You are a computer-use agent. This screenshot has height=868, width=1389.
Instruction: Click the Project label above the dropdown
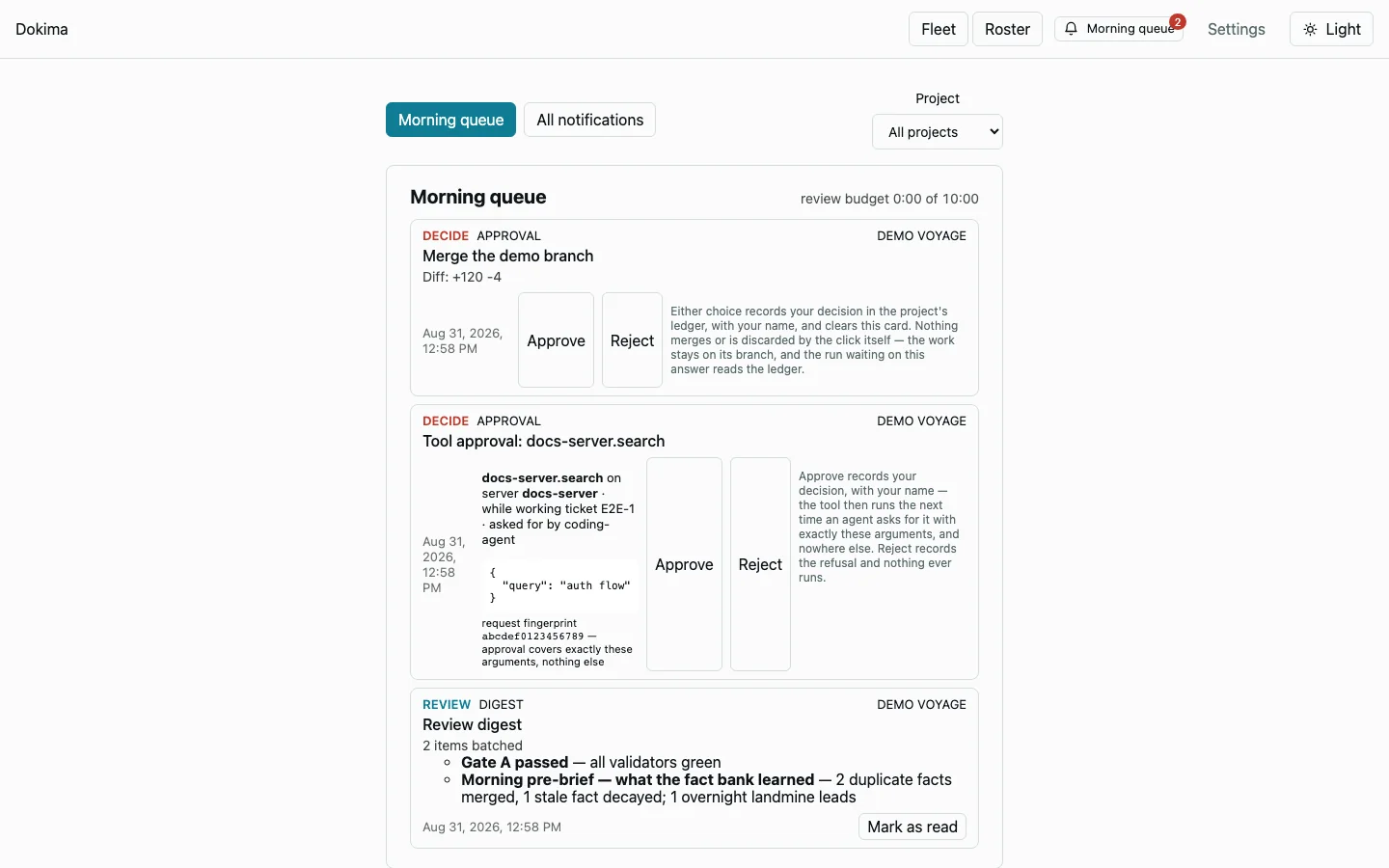coord(938,98)
